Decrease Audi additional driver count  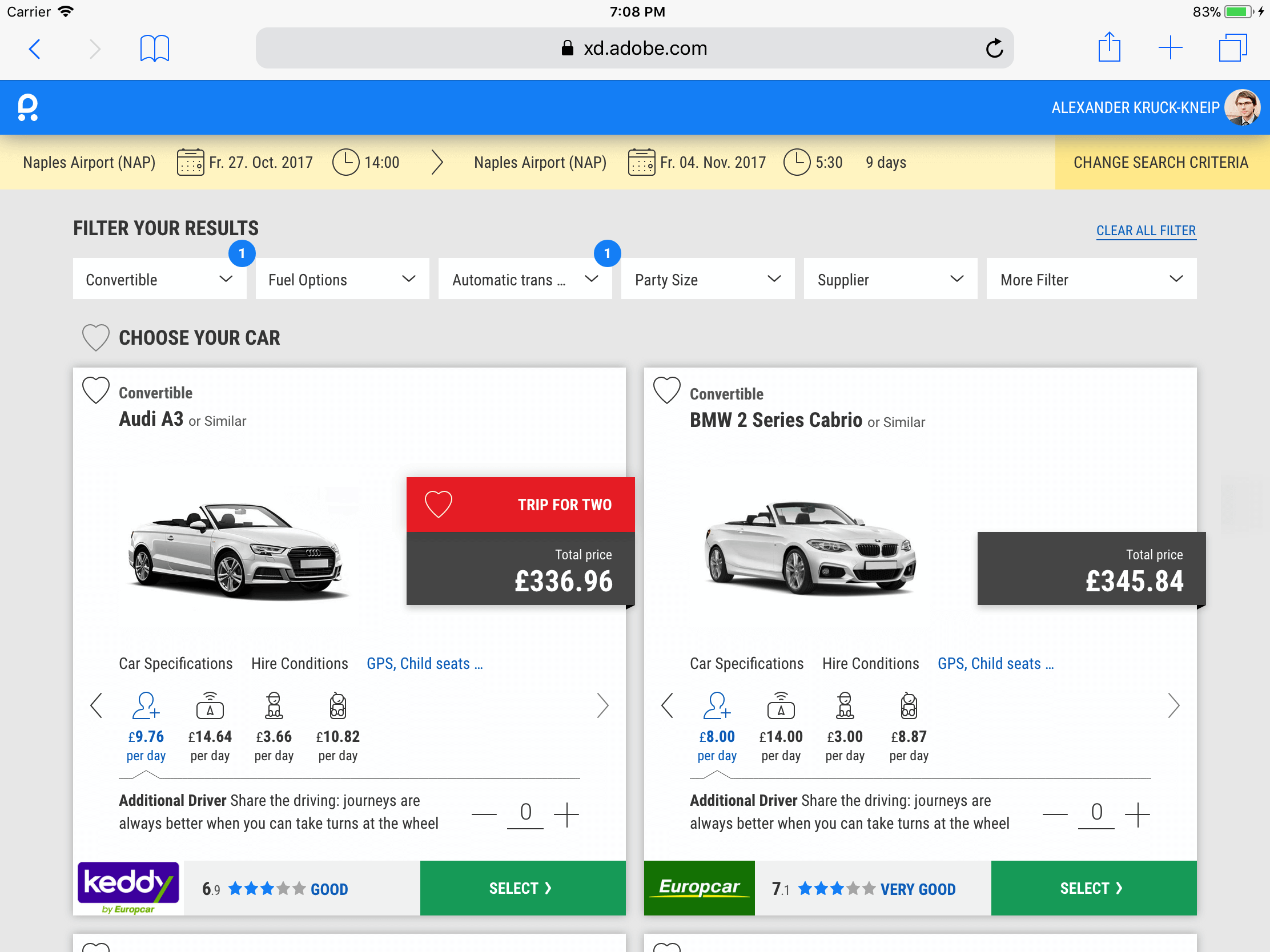(x=484, y=814)
